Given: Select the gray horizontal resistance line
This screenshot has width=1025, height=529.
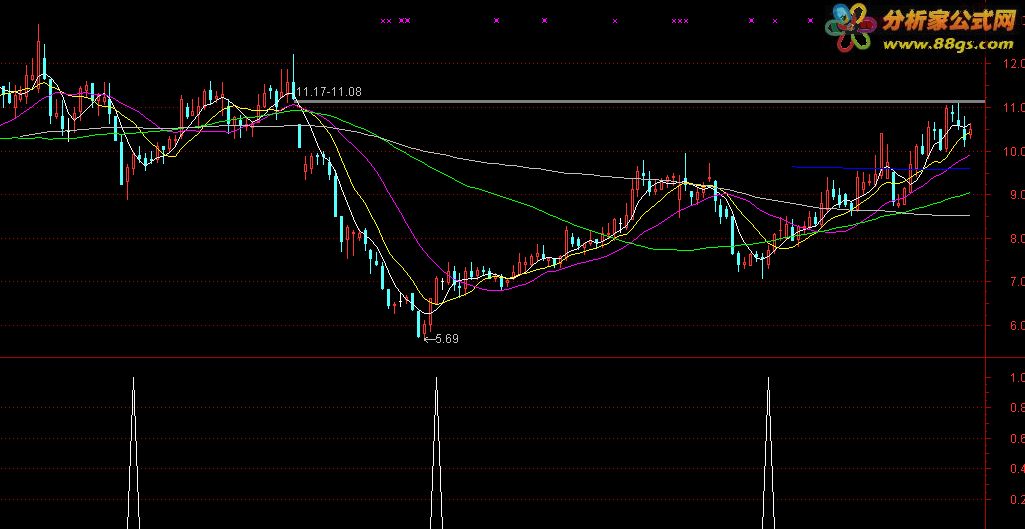Looking at the screenshot, I should tap(641, 101).
